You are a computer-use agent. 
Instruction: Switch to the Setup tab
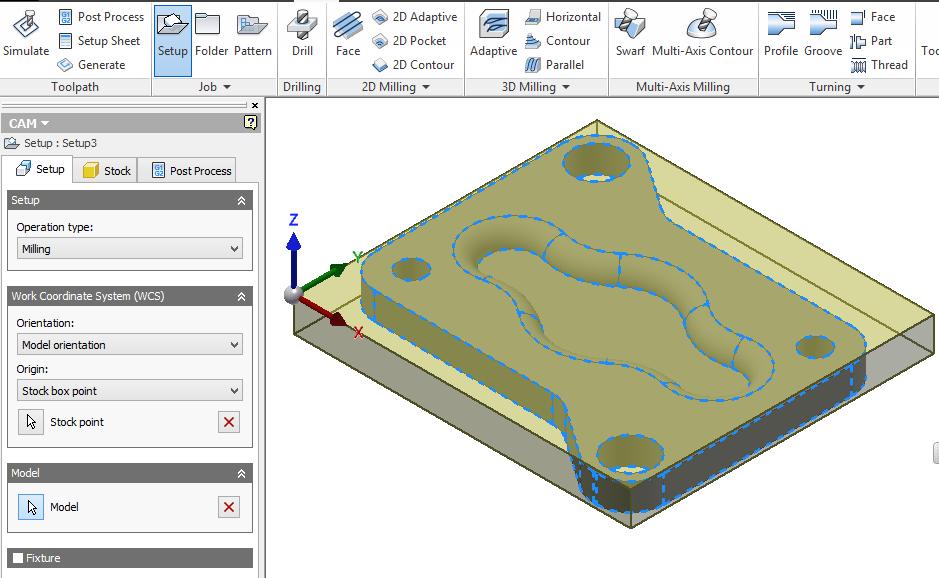pos(38,170)
